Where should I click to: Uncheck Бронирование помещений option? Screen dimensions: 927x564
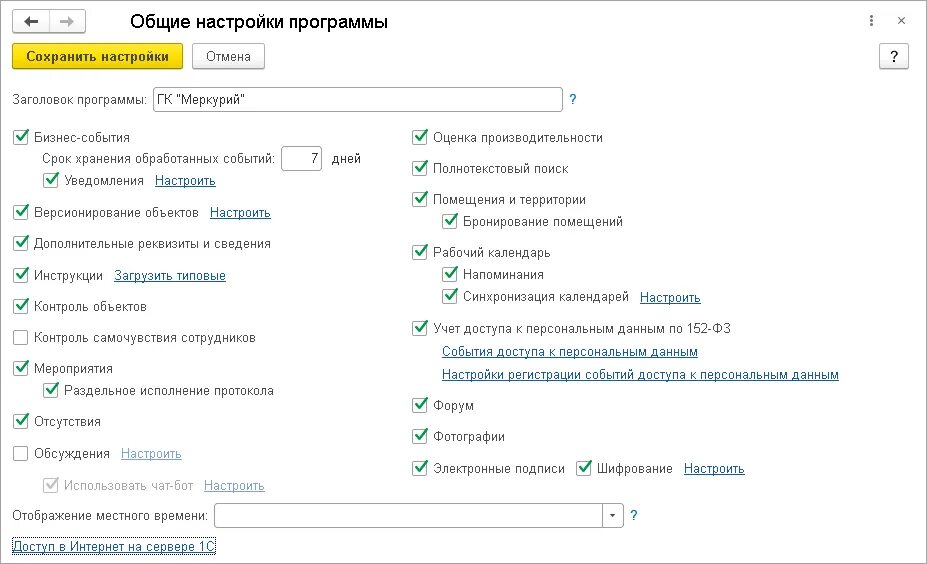click(x=450, y=222)
